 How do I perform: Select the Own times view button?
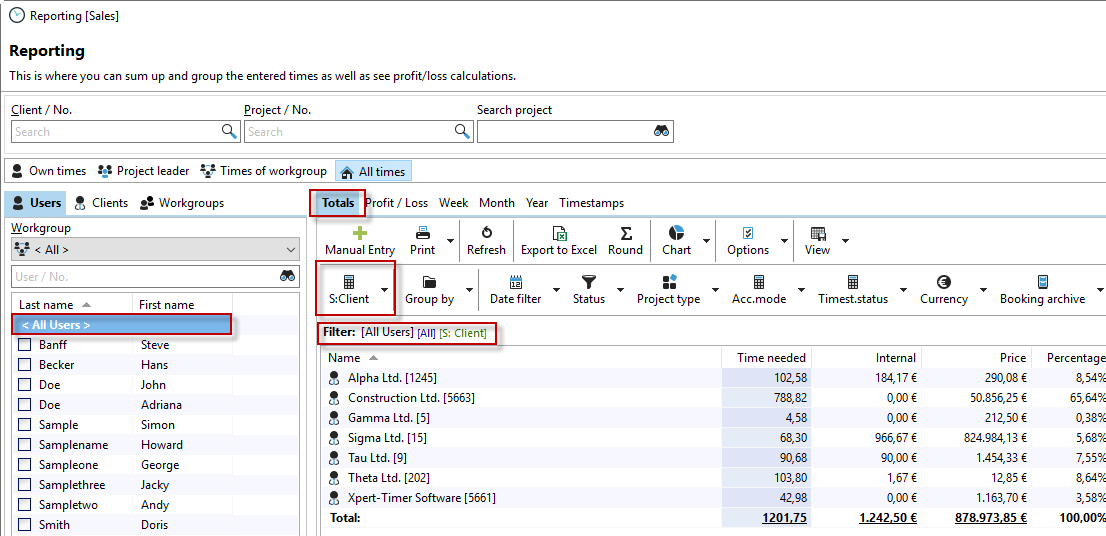pos(49,171)
